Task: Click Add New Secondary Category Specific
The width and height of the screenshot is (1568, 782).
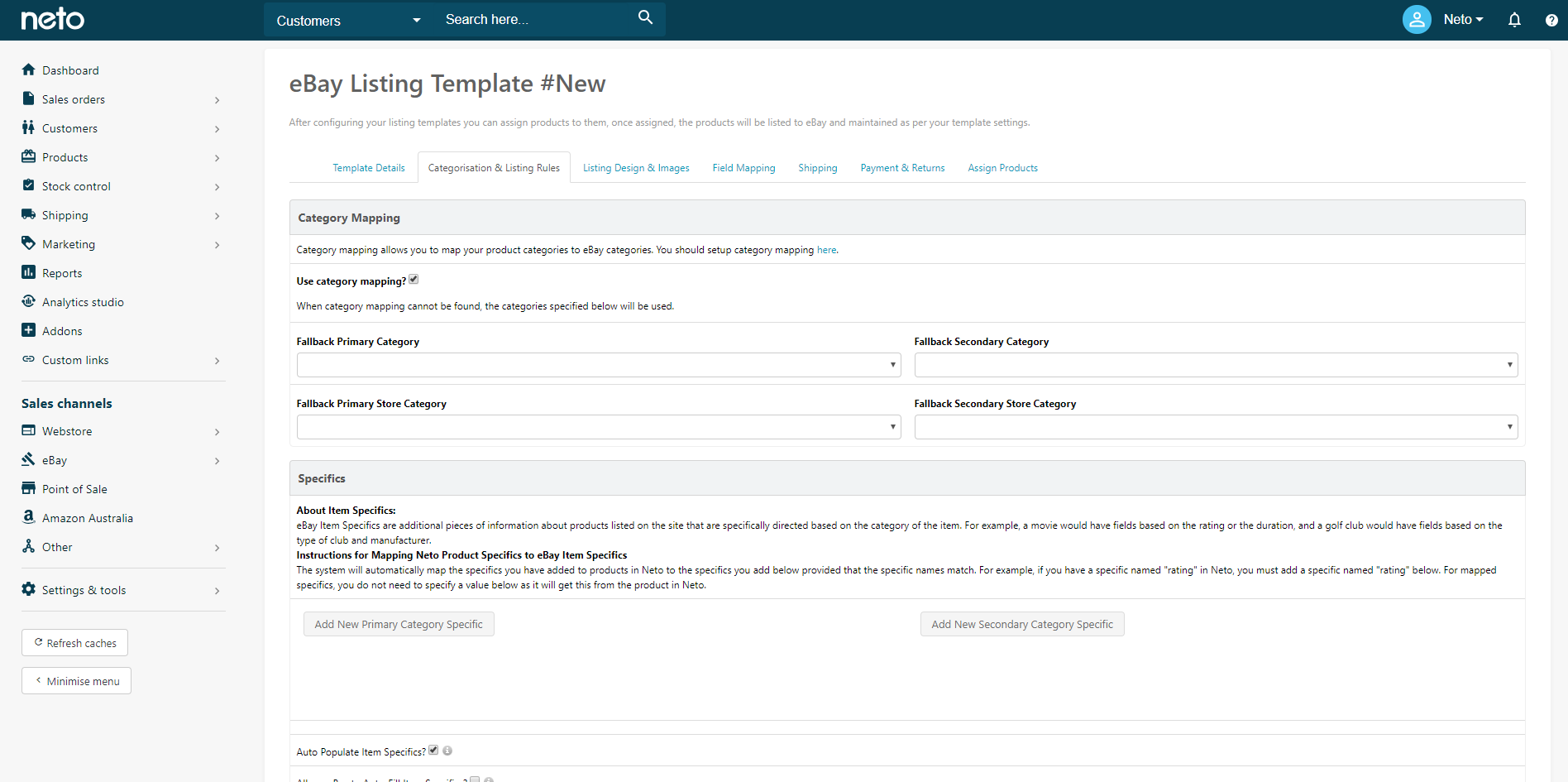Action: pyautogui.click(x=1022, y=624)
